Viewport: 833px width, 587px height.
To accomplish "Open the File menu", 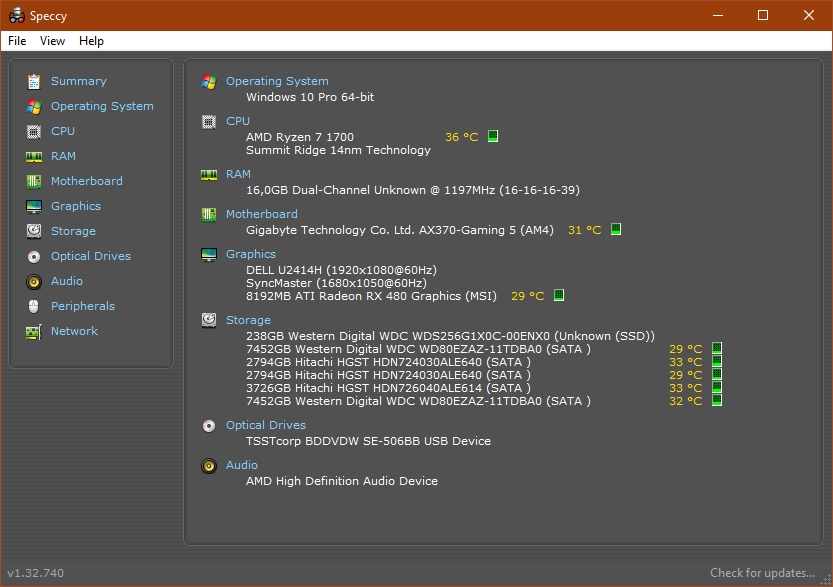I will click(x=17, y=41).
